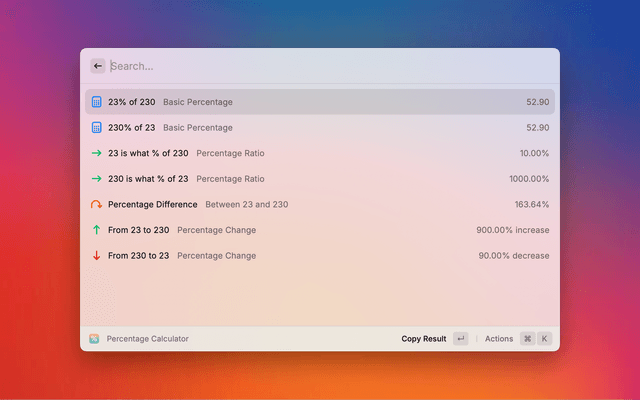The image size is (640, 400).
Task: Click the K key shortcut badge
Action: [x=545, y=339]
